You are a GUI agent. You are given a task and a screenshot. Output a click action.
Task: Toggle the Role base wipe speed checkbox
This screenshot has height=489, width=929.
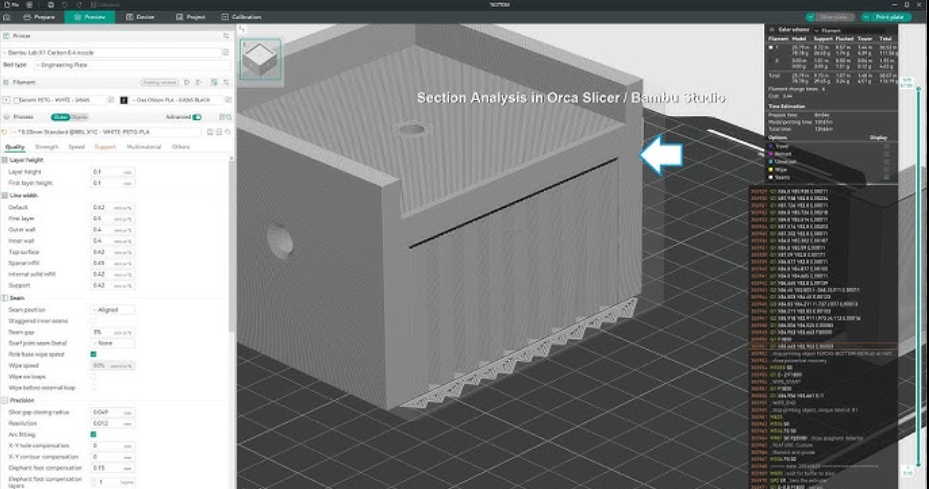click(93, 354)
